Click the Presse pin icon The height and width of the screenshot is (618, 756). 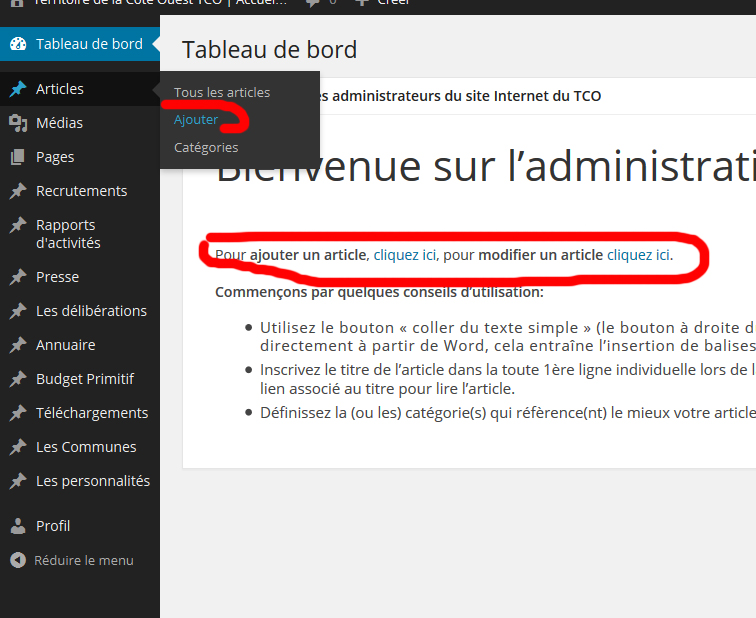(x=18, y=277)
